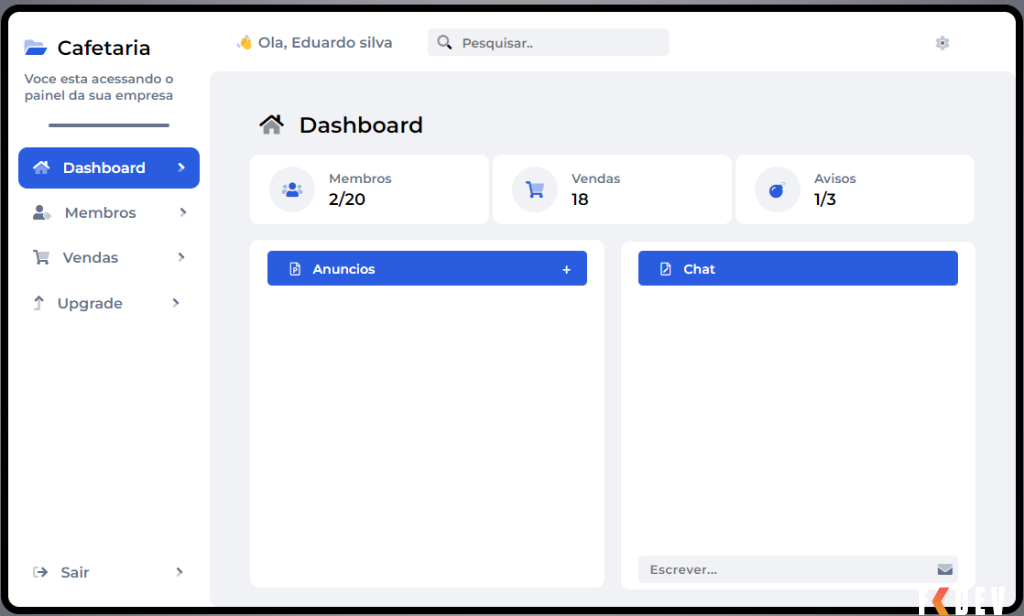Image resolution: width=1024 pixels, height=616 pixels.
Task: Click the folder icon beside Cafetaria
Action: pyautogui.click(x=37, y=46)
